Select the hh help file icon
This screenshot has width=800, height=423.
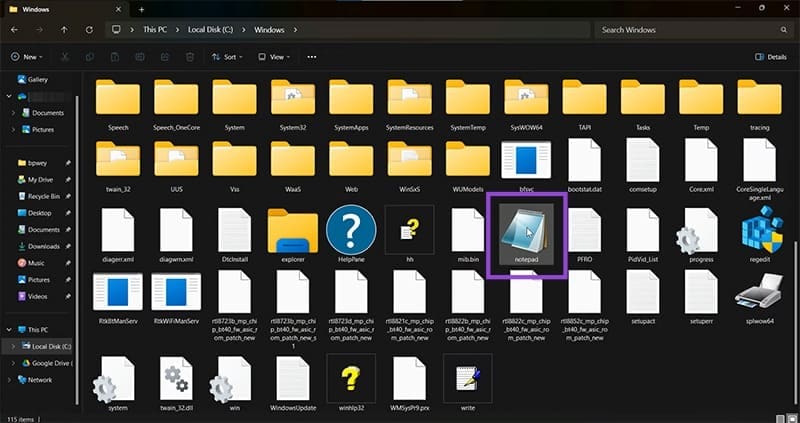(x=409, y=230)
